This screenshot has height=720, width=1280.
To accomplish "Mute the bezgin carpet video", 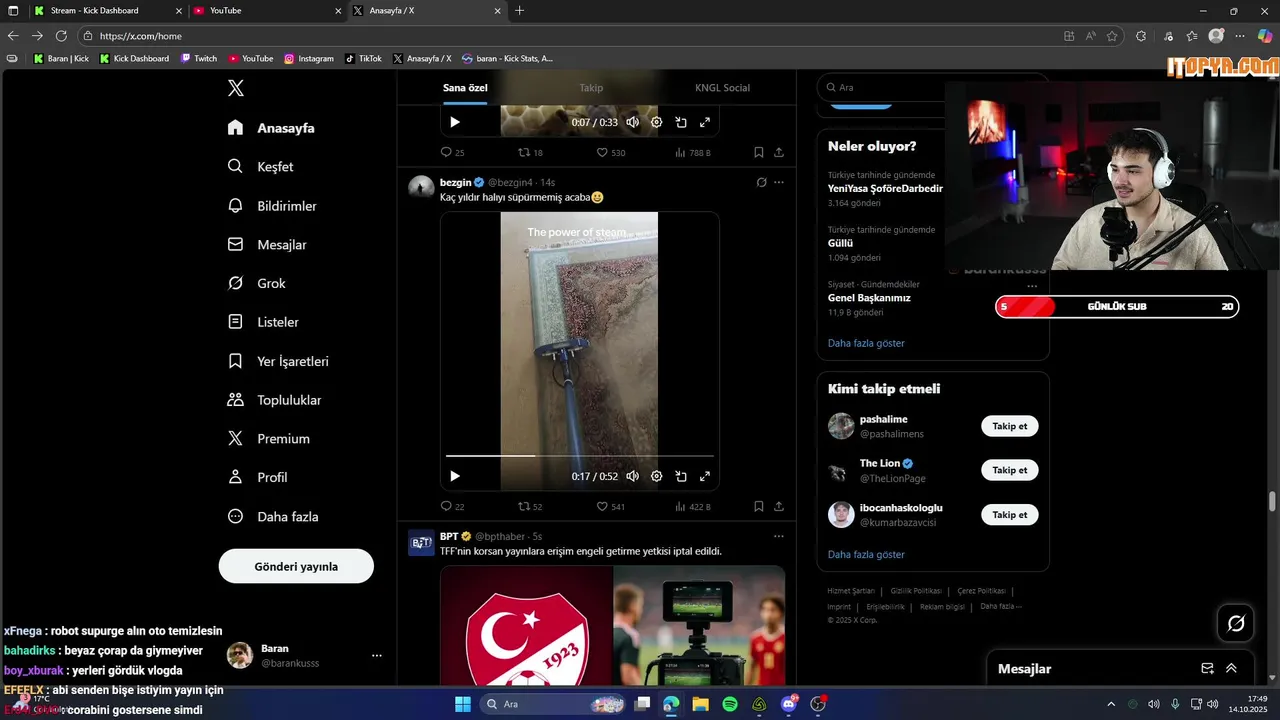I will point(633,477).
